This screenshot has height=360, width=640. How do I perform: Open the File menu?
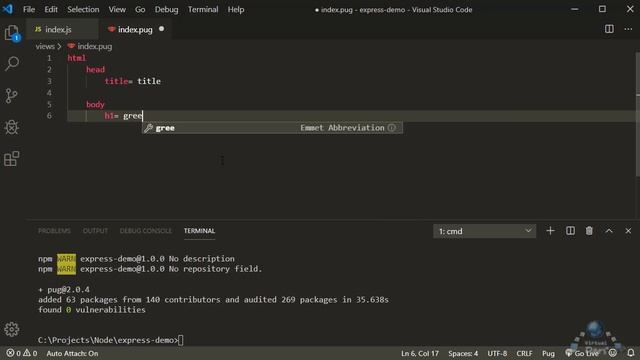pyautogui.click(x=29, y=9)
